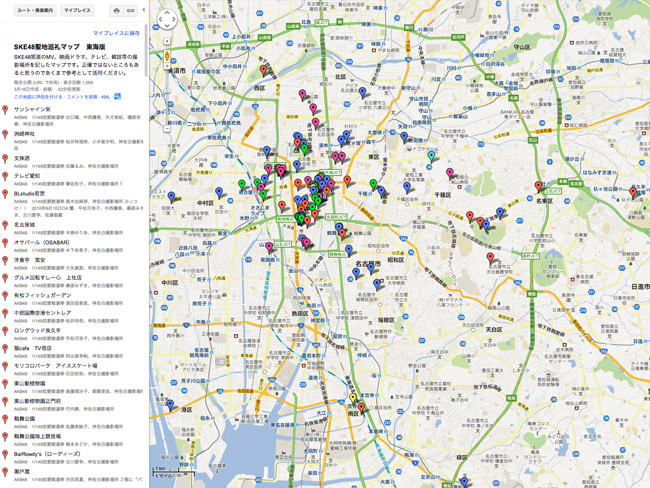Select red pin icon beside 東山動植物園
Image resolution: width=650 pixels, height=488 pixels.
click(x=5, y=384)
